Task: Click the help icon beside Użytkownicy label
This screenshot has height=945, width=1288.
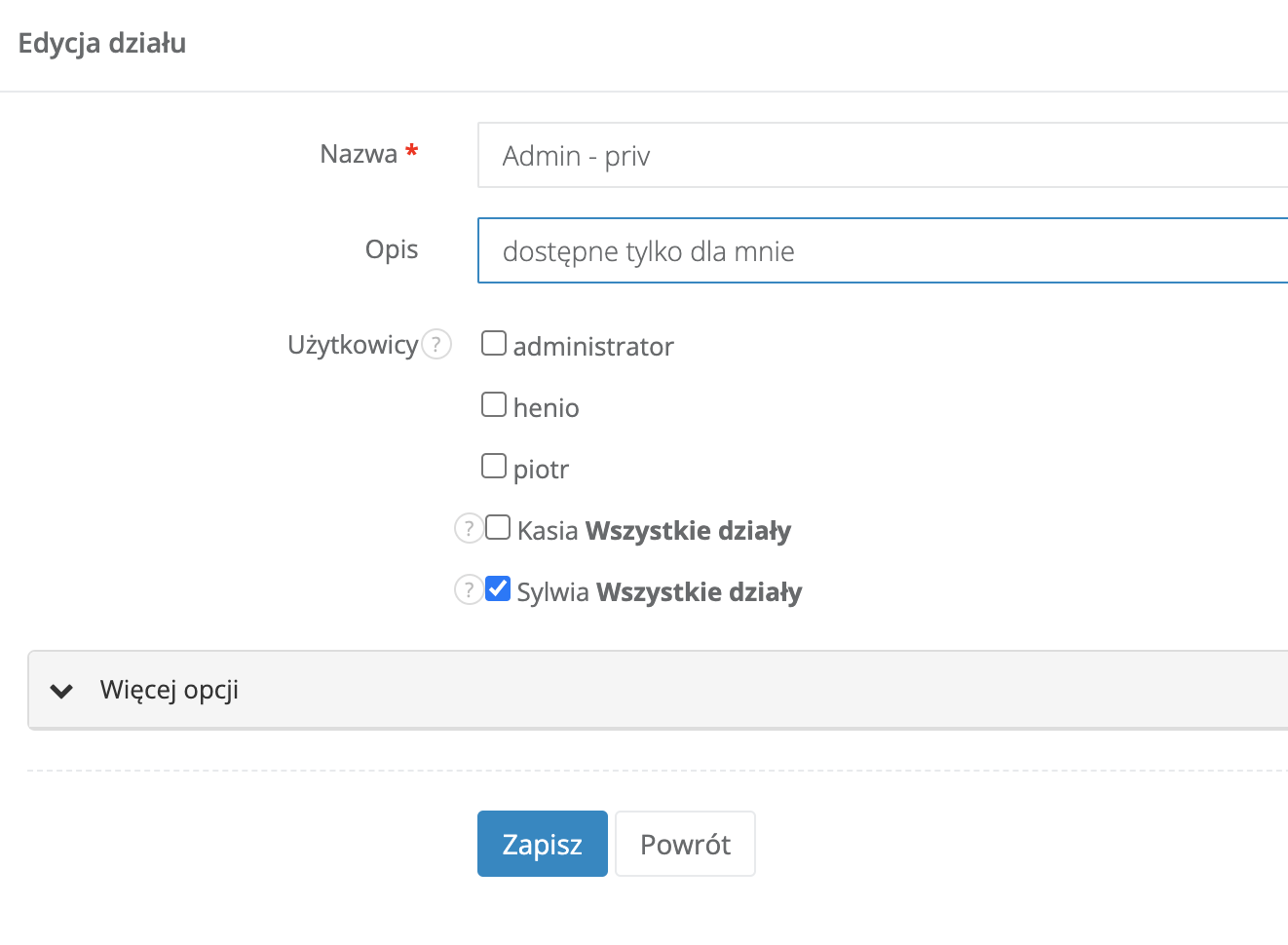Action: tap(436, 345)
